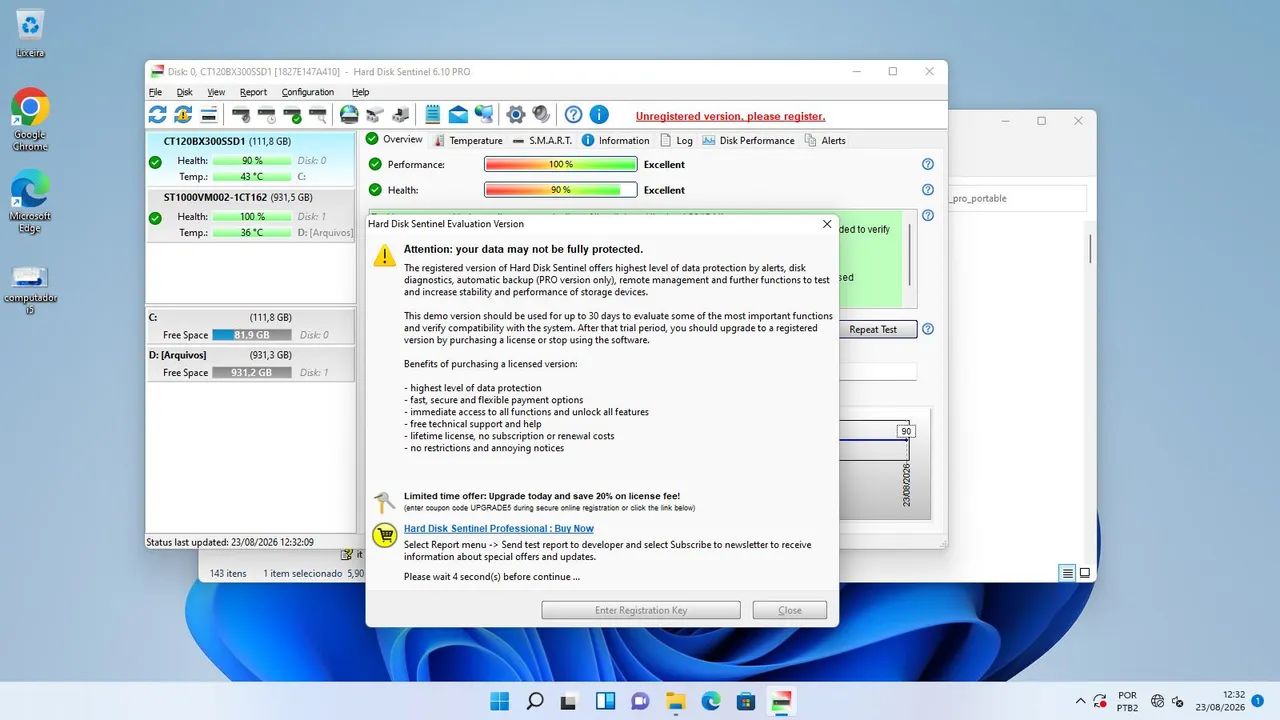Click Hard Disk Sentinel taskbar icon
The height and width of the screenshot is (720, 1280).
coord(780,701)
